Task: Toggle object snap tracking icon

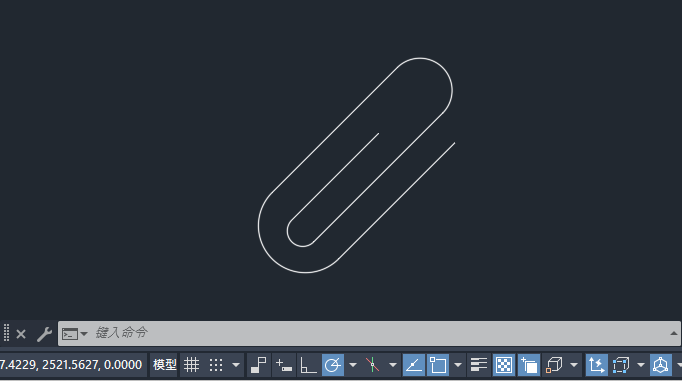Action: click(x=414, y=365)
